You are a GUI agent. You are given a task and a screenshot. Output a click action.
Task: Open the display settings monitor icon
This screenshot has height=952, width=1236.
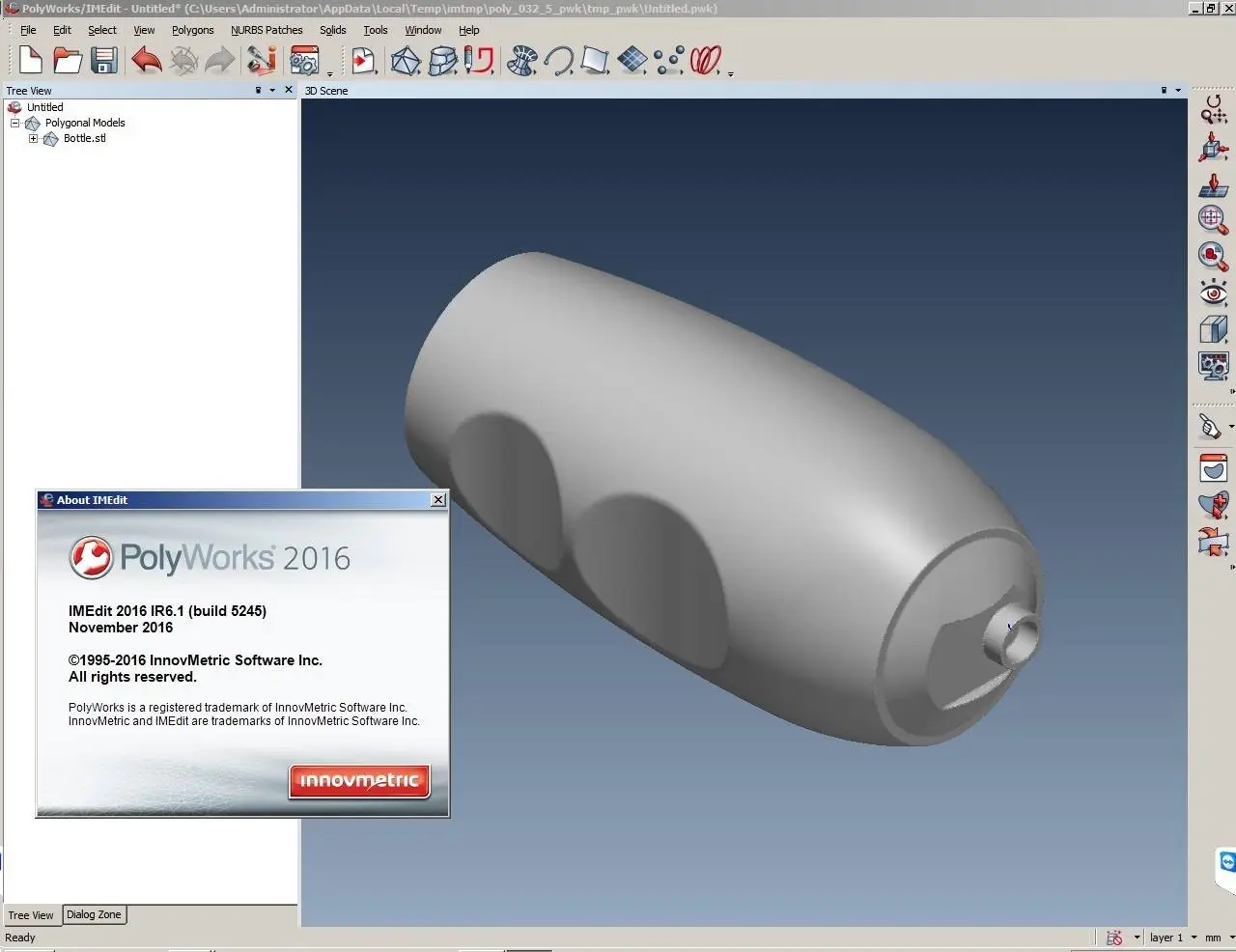click(x=1214, y=366)
